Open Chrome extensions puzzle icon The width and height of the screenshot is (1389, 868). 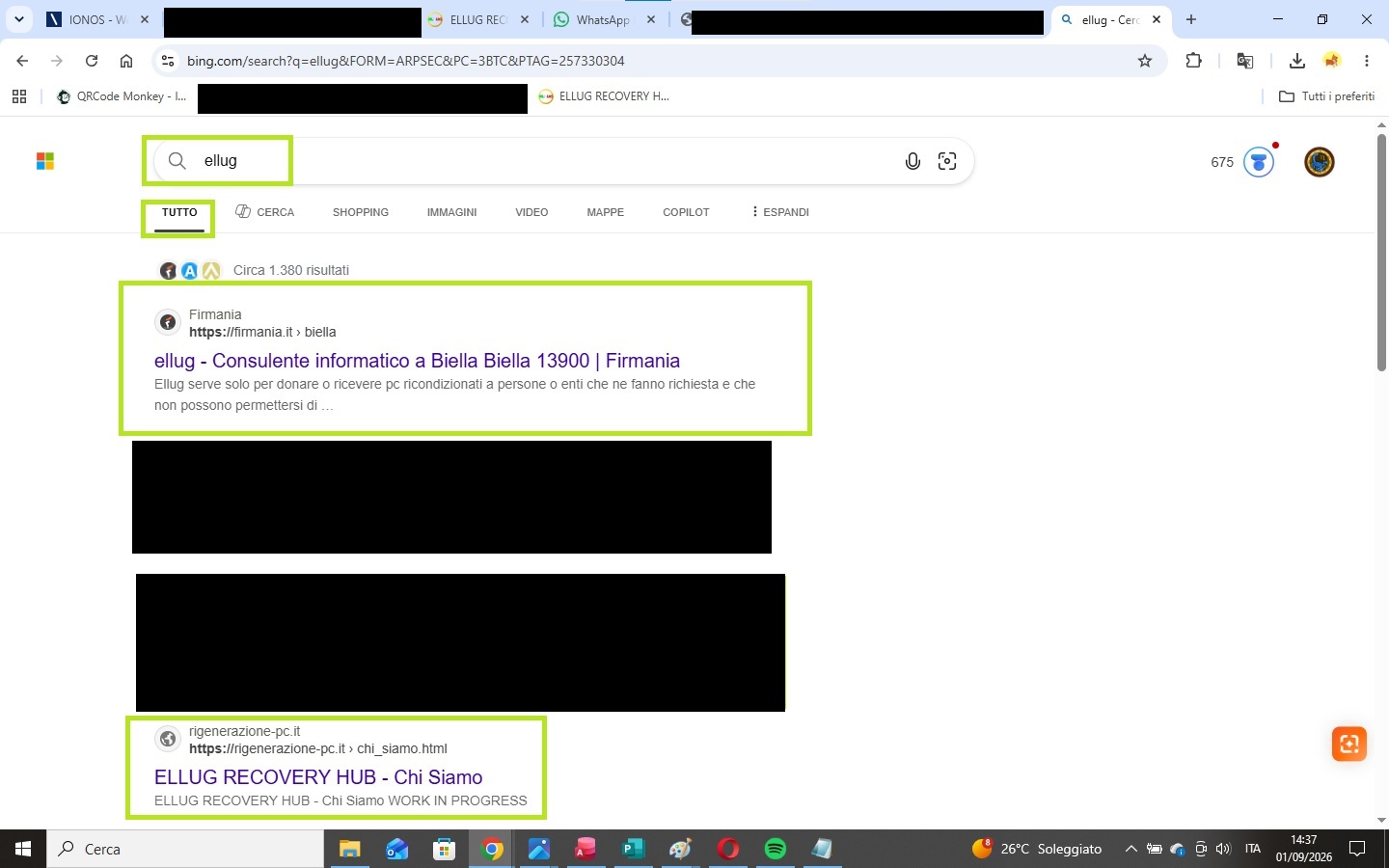coord(1193,61)
